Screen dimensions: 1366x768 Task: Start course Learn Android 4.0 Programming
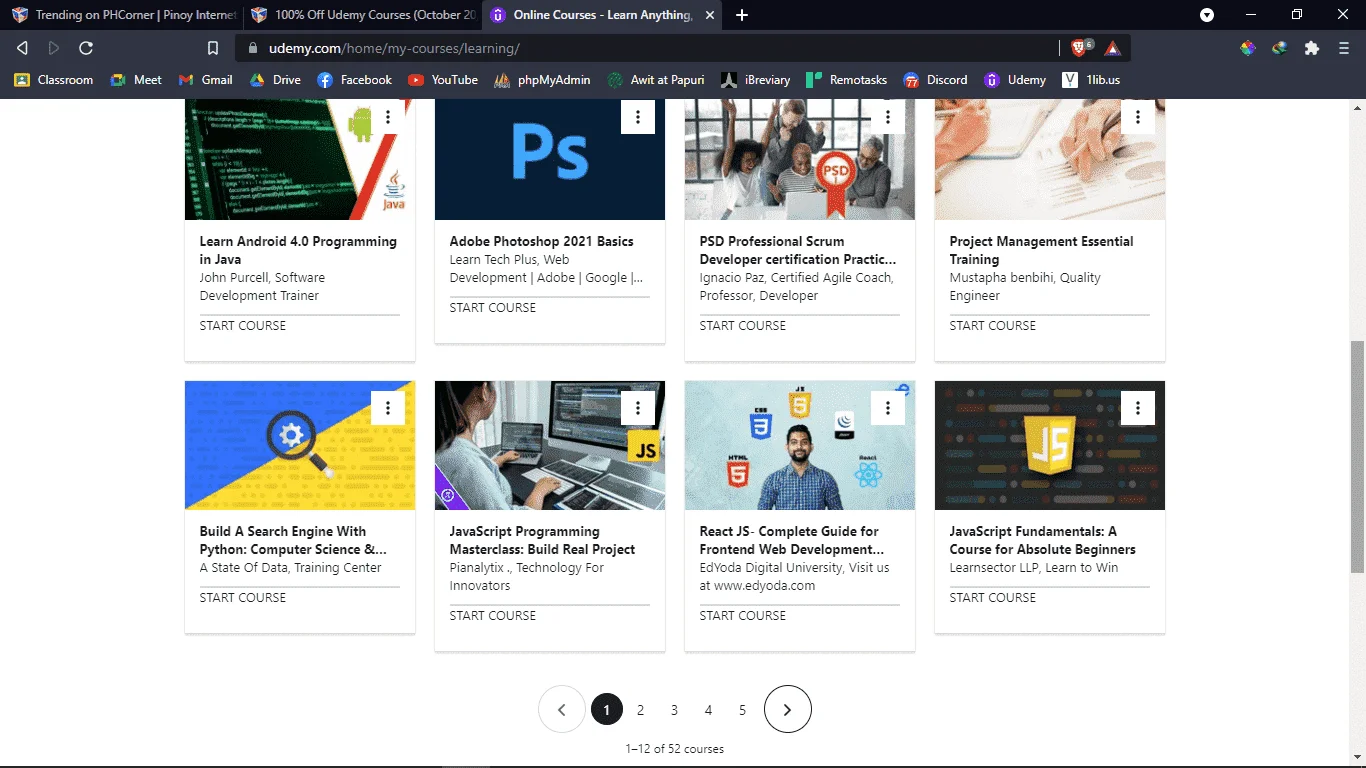(243, 326)
